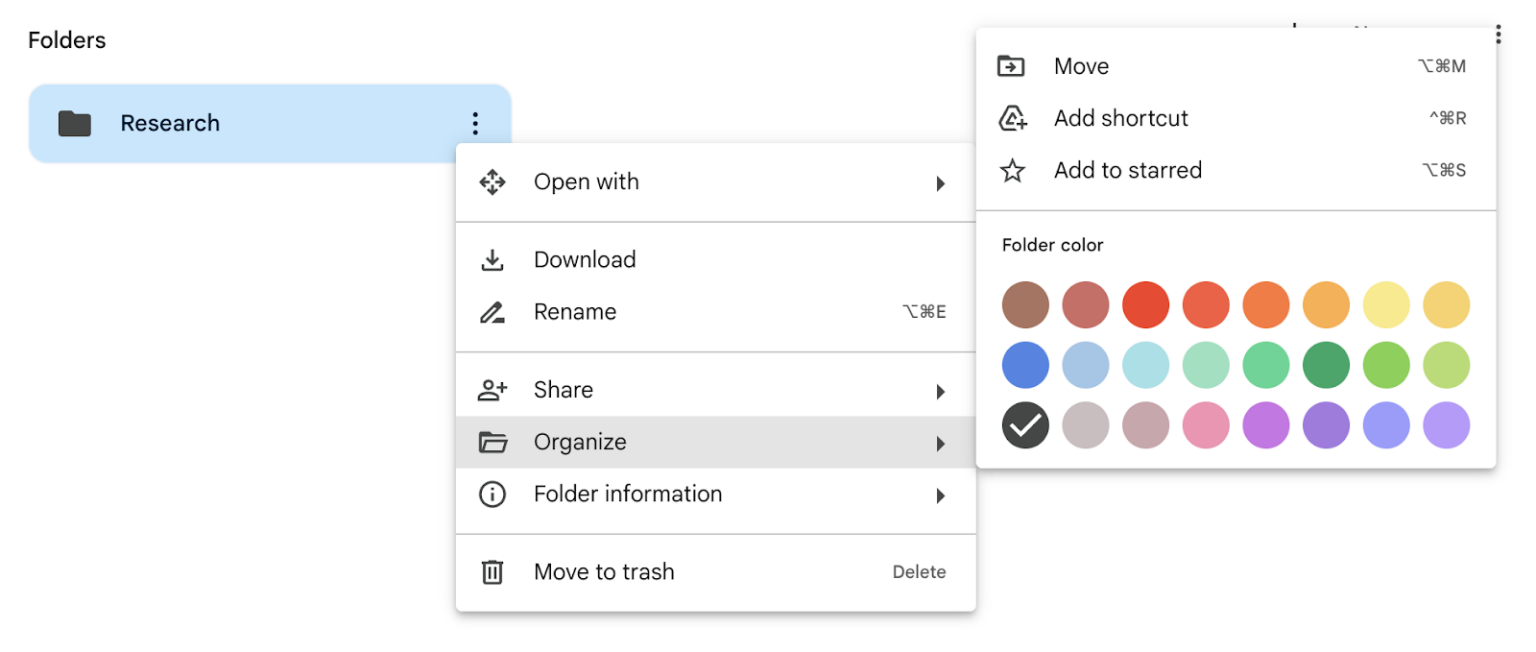1536x652 pixels.
Task: Click the Rename menu entry
Action: click(575, 311)
